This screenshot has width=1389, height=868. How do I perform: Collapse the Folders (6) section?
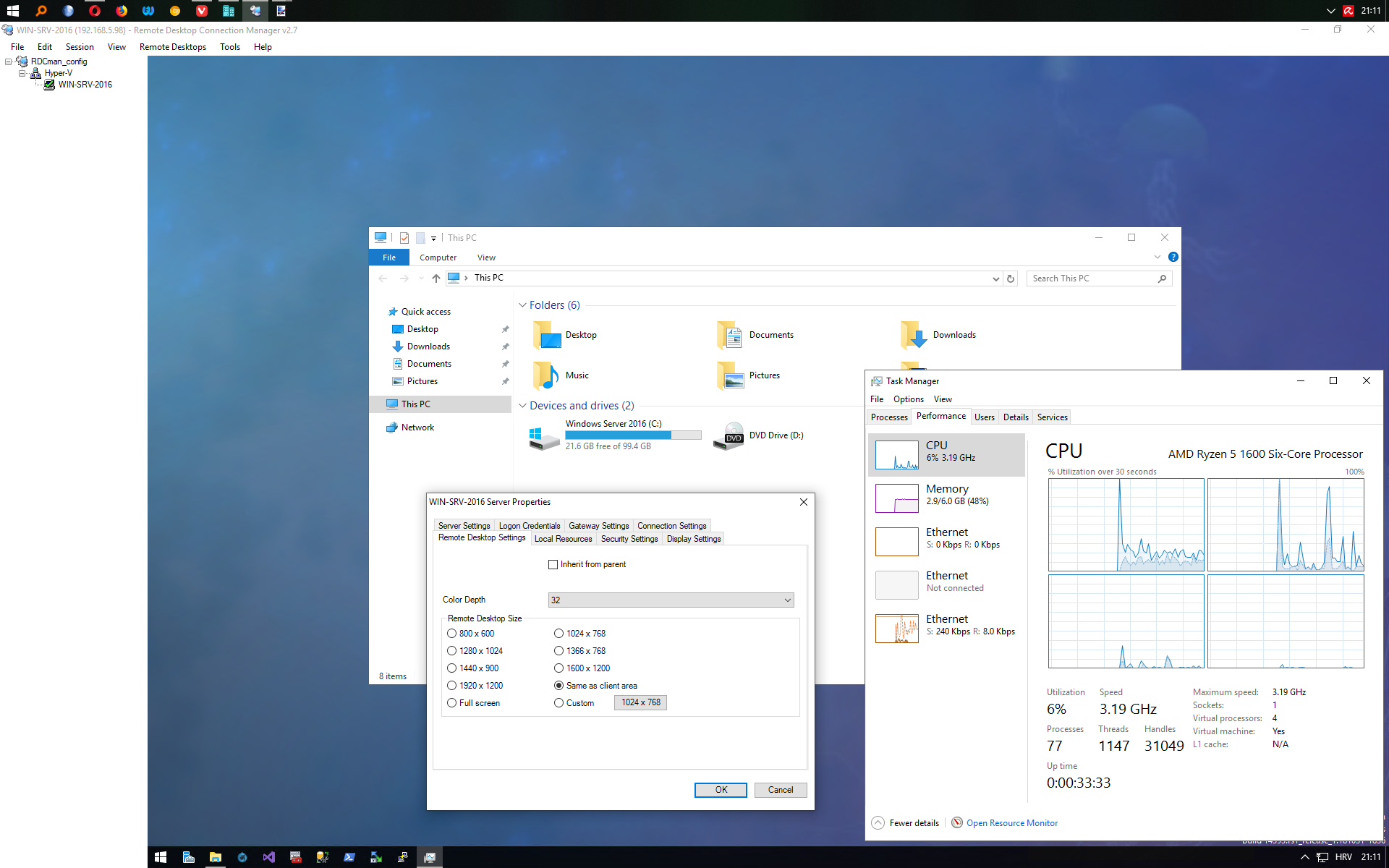(522, 305)
